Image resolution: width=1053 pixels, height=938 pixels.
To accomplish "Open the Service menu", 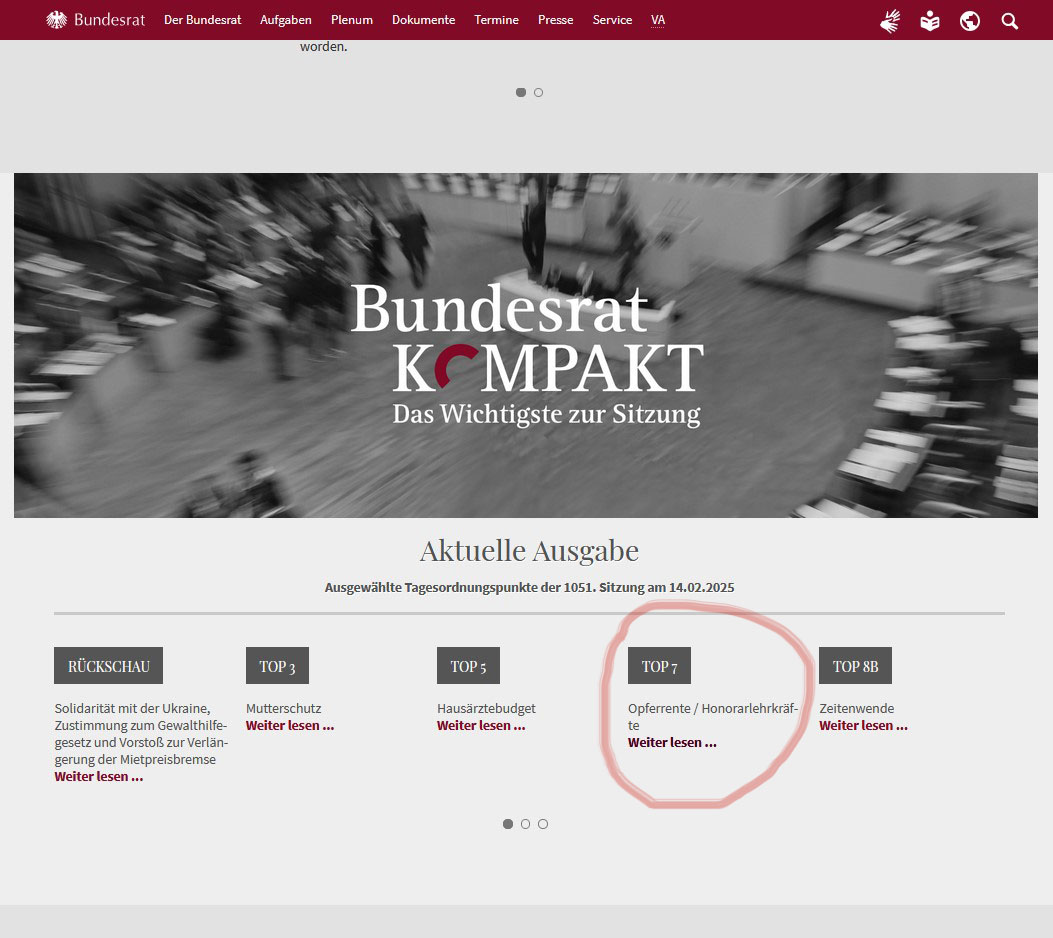I will [612, 20].
